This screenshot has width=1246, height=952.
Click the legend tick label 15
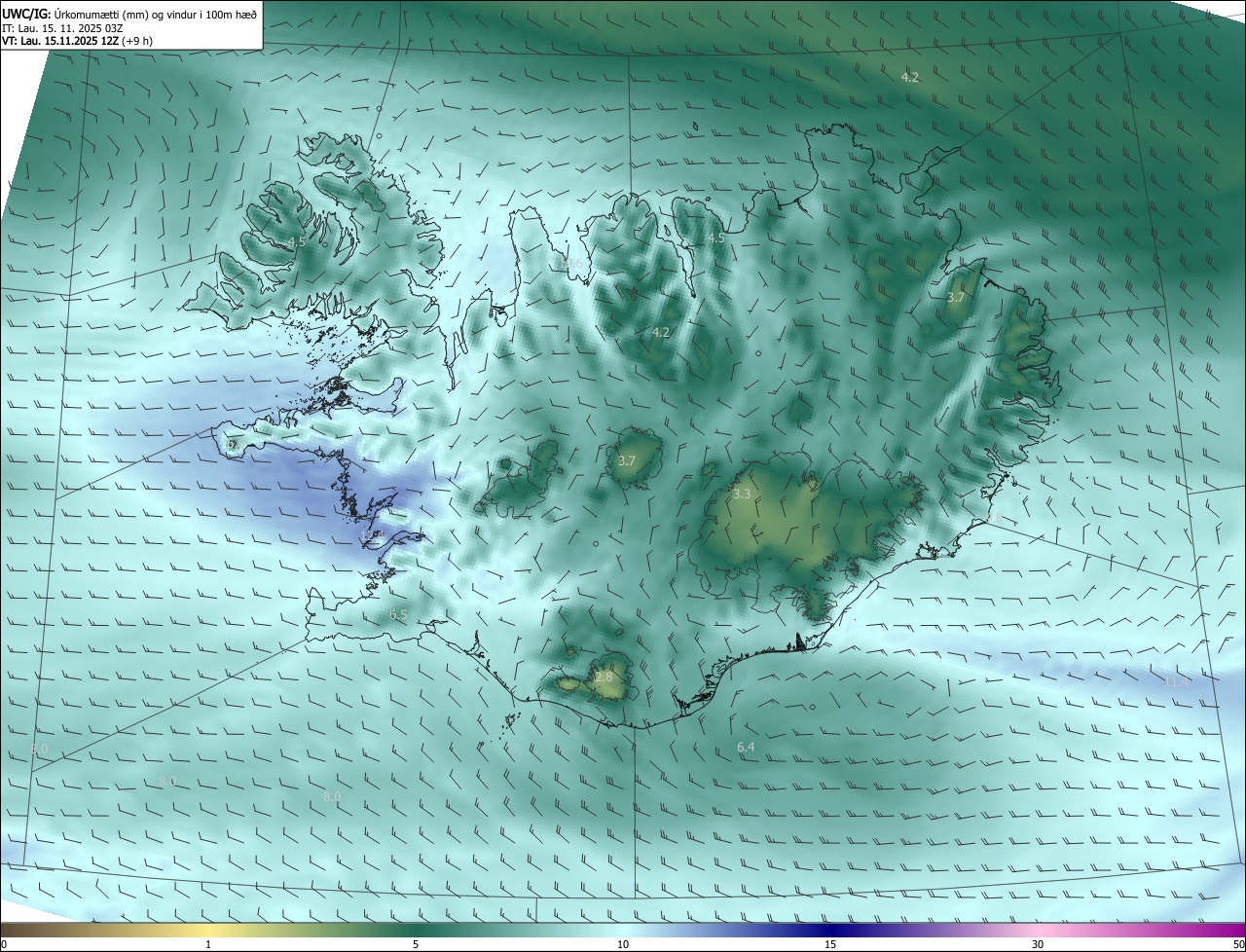click(x=830, y=944)
